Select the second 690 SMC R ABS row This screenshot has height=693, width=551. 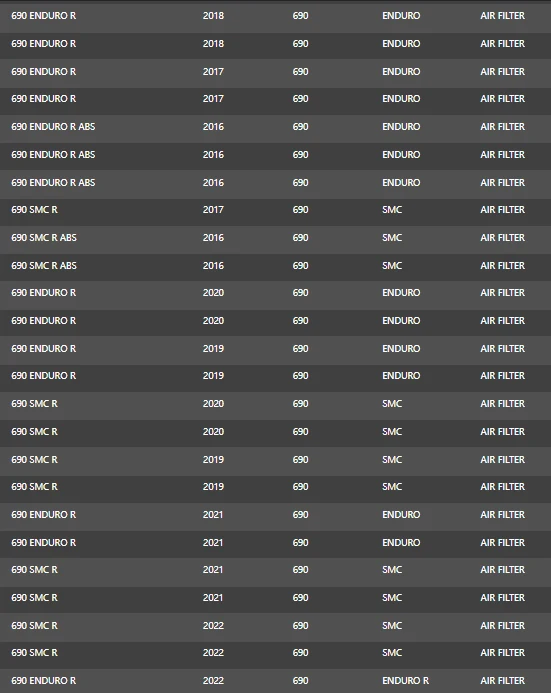tap(275, 266)
